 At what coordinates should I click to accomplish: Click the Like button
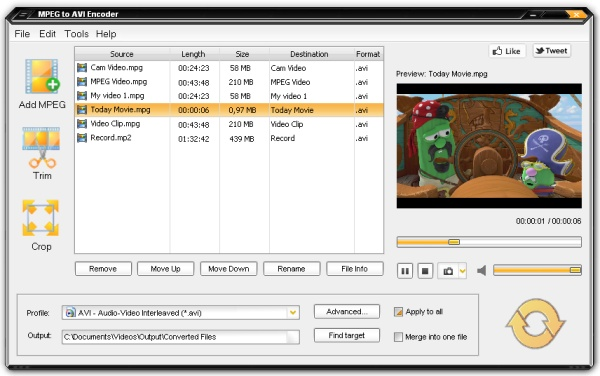pyautogui.click(x=507, y=51)
